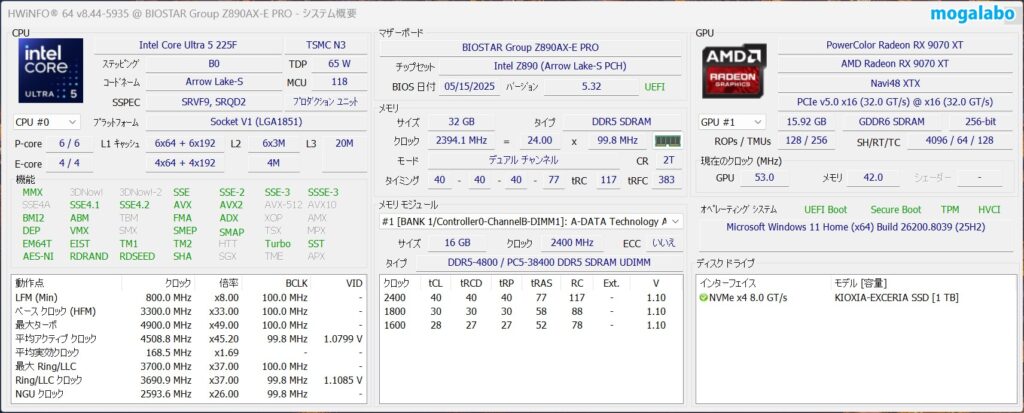
Task: Click the TSMC N3 process field
Action: tap(325, 45)
